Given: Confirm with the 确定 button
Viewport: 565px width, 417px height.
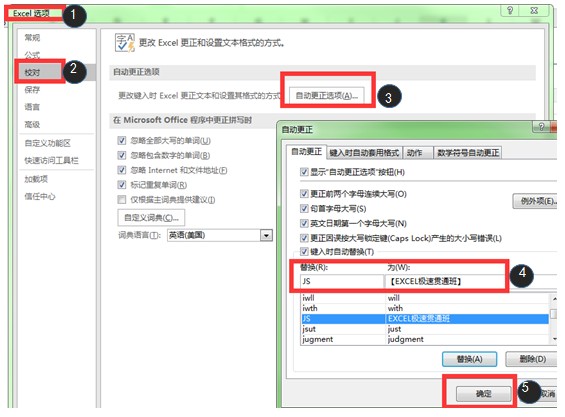Looking at the screenshot, I should pos(484,394).
